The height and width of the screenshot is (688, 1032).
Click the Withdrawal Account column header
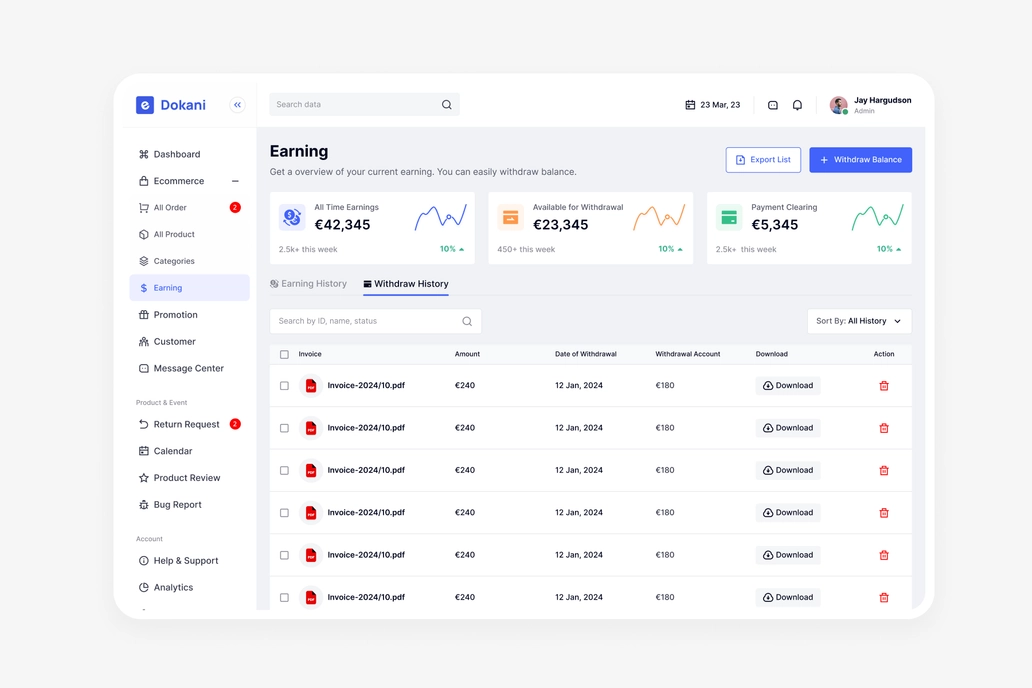[x=688, y=354]
